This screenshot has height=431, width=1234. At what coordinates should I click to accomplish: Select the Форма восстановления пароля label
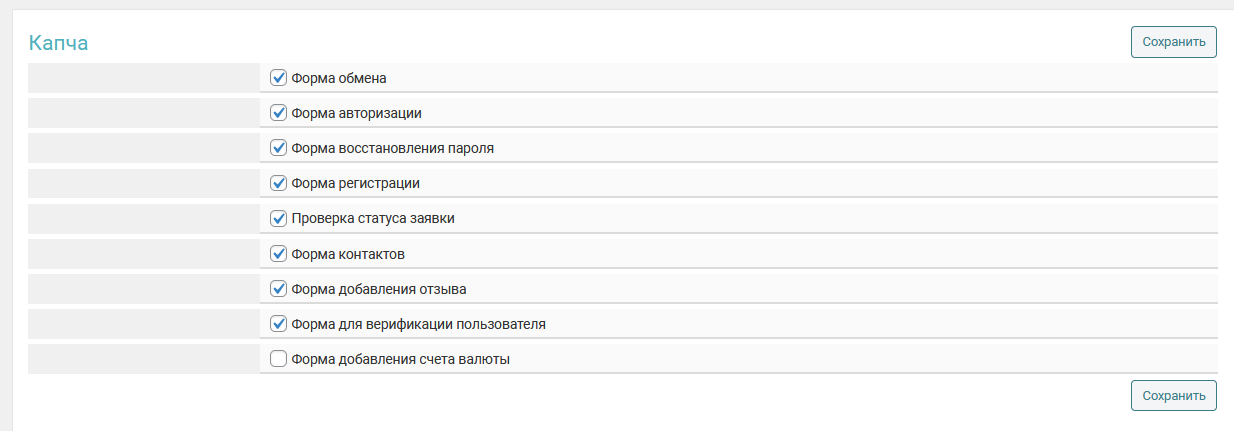tap(392, 148)
